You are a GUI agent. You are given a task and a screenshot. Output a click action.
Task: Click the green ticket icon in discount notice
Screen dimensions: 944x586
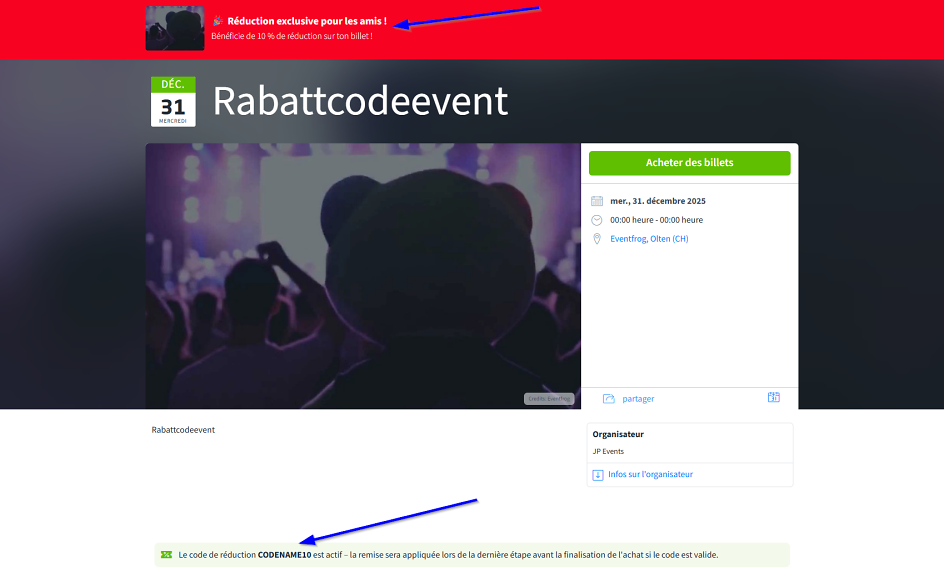(166, 555)
